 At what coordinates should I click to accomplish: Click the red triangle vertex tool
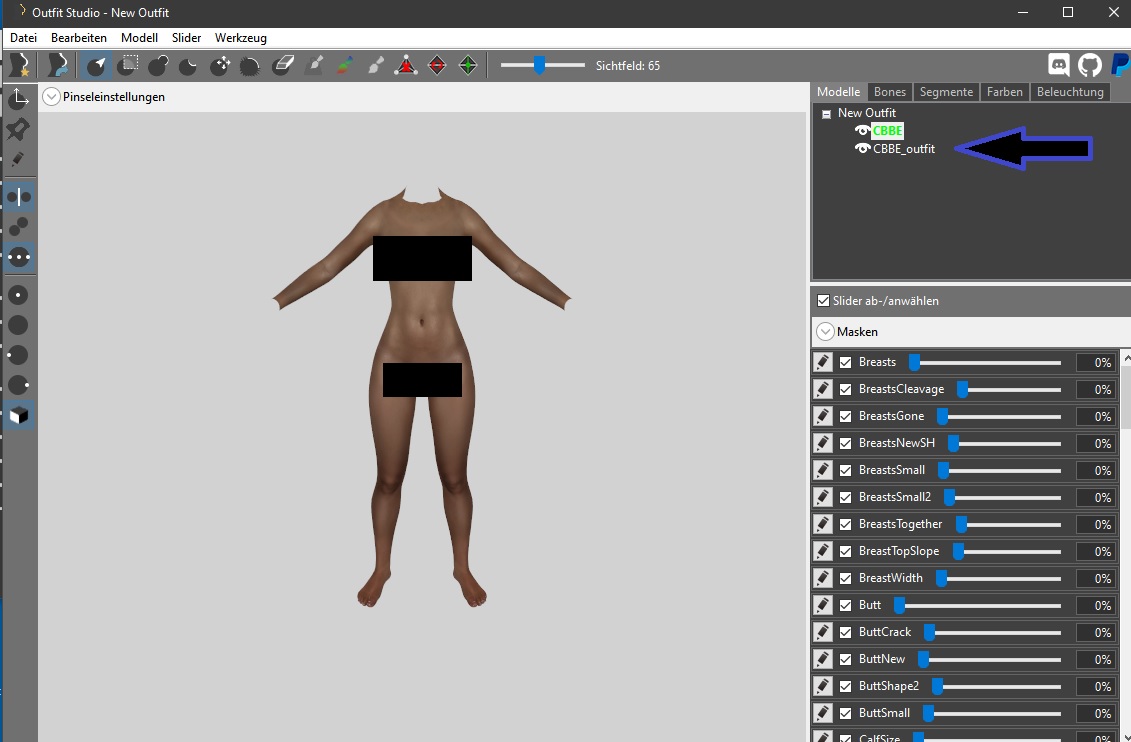[x=405, y=66]
